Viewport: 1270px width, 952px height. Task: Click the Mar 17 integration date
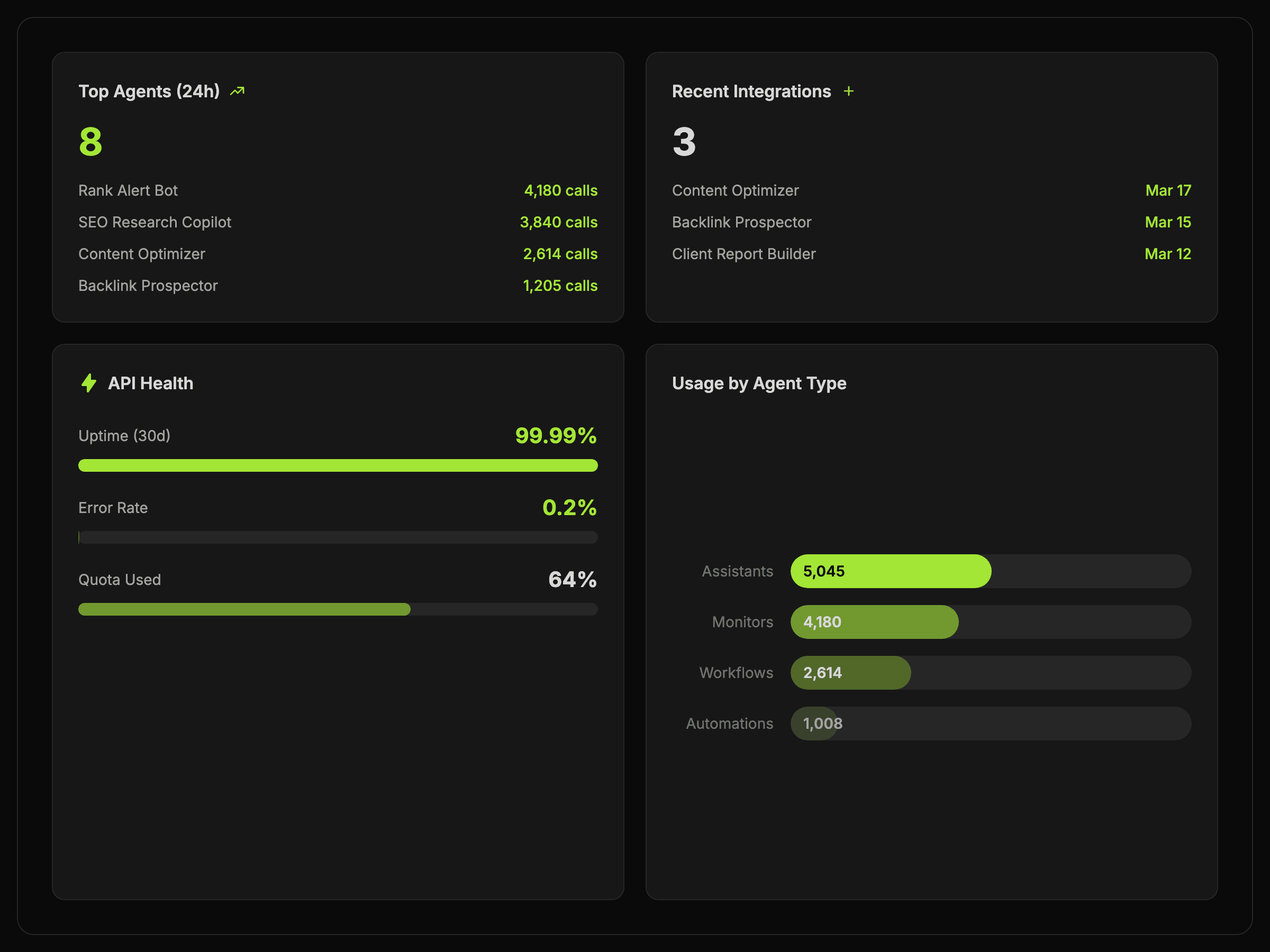click(1168, 190)
